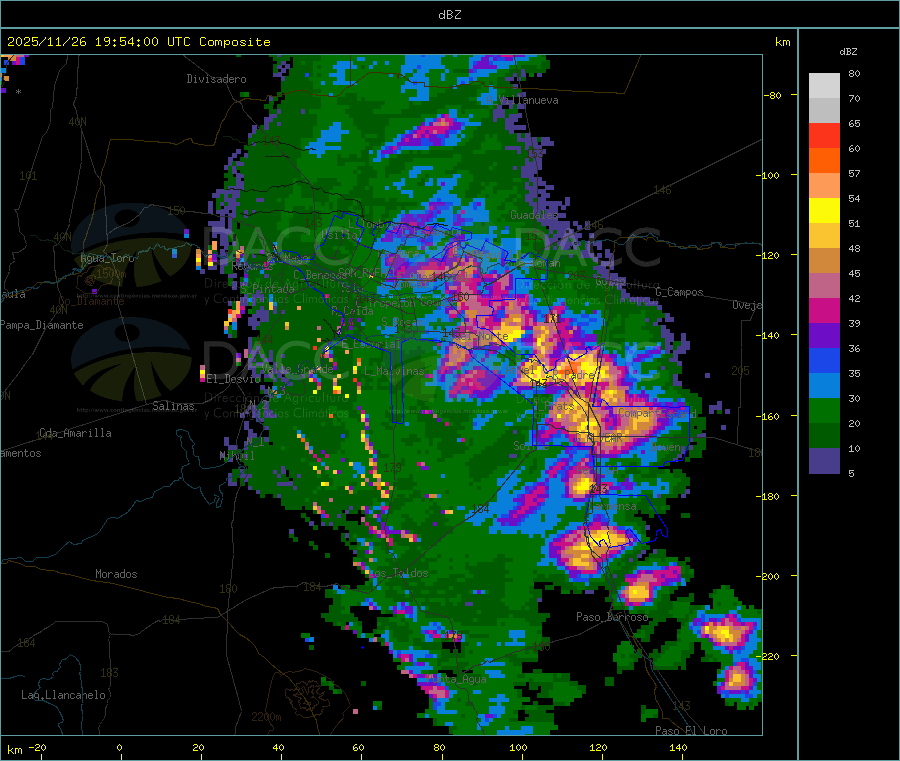Click the Lag.Llancanelo map label
The width and height of the screenshot is (900, 761).
click(x=63, y=695)
